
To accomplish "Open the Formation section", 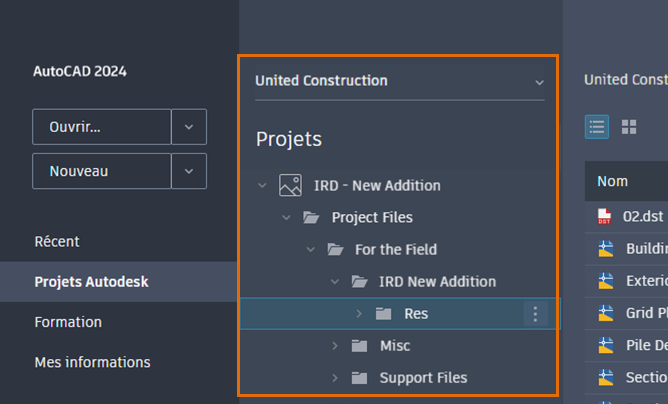I will pyautogui.click(x=68, y=322).
